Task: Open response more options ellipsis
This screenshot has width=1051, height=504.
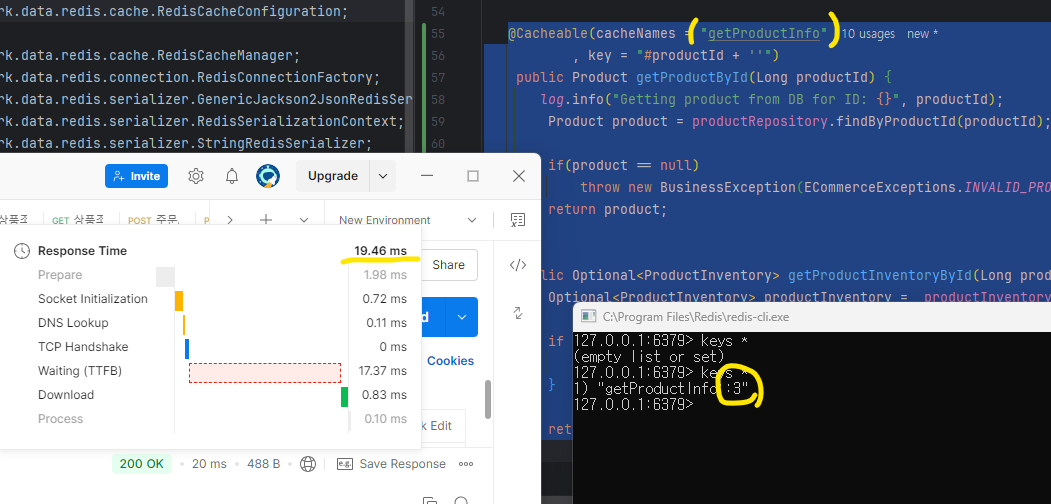Action: tap(466, 464)
